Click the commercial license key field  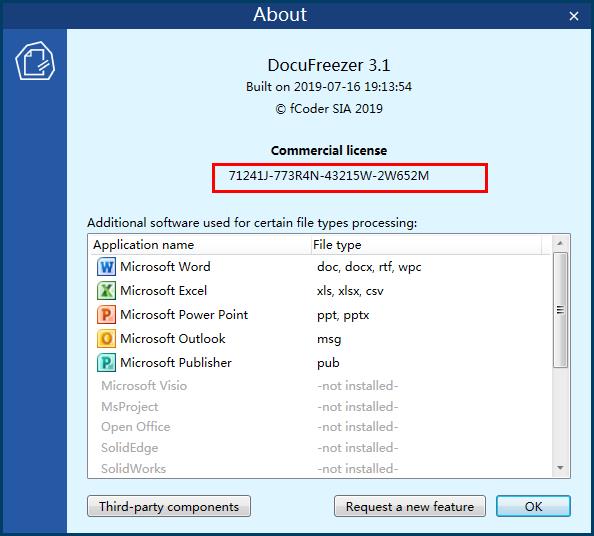[x=350, y=178]
